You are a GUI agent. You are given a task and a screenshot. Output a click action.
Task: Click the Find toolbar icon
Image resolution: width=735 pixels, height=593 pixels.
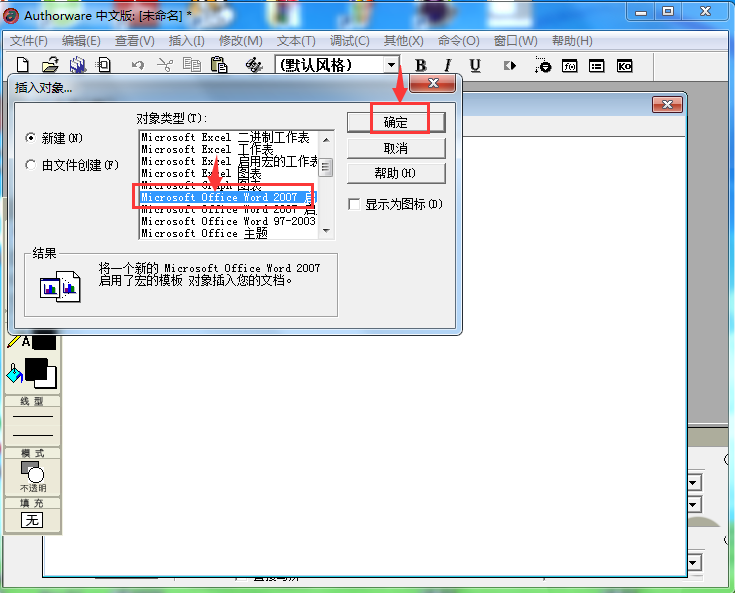[x=254, y=65]
